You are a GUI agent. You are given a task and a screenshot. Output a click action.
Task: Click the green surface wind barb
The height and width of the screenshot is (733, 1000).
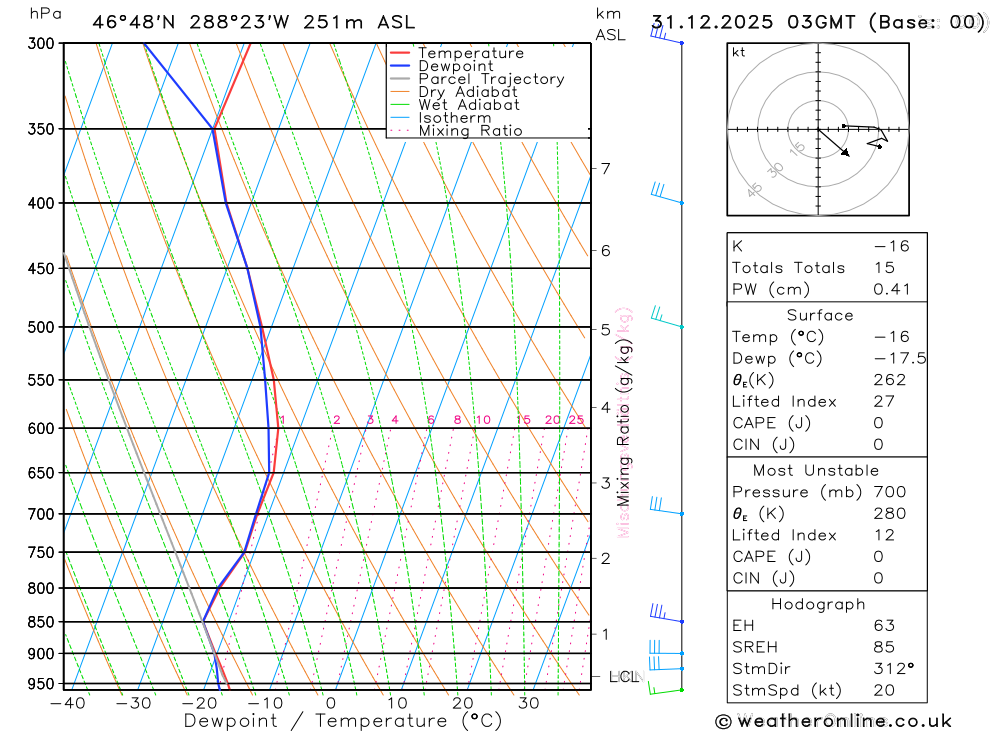pyautogui.click(x=665, y=688)
